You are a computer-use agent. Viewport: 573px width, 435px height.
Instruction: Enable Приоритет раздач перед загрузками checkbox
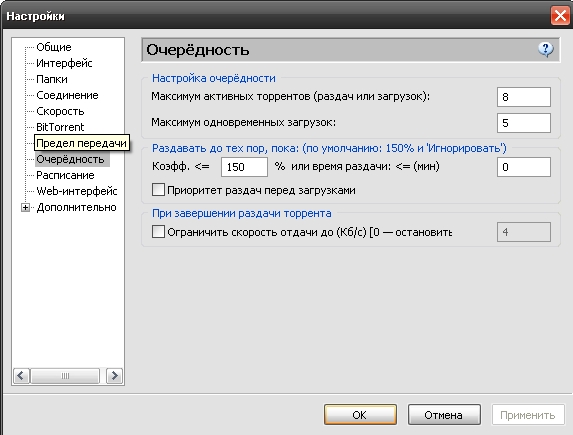(158, 190)
